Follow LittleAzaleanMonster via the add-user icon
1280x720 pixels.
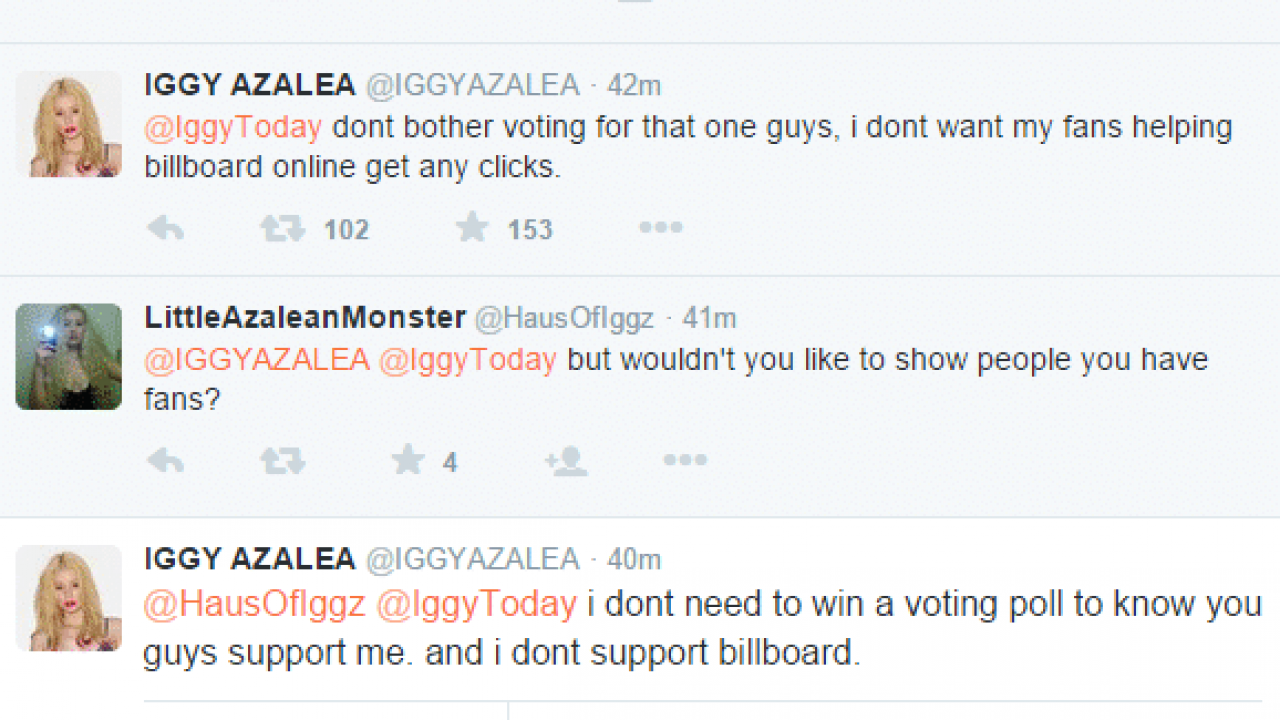coord(565,461)
